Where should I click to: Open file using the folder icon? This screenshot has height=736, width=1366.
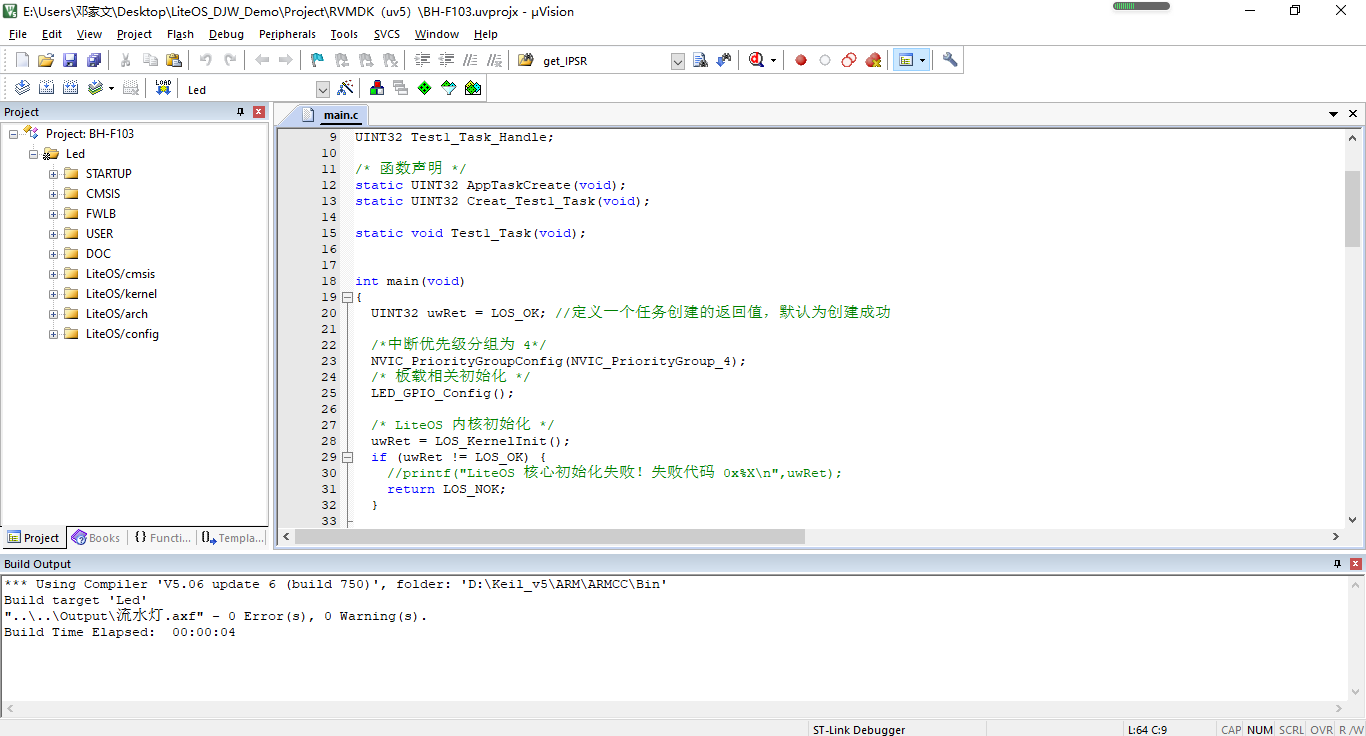click(46, 60)
